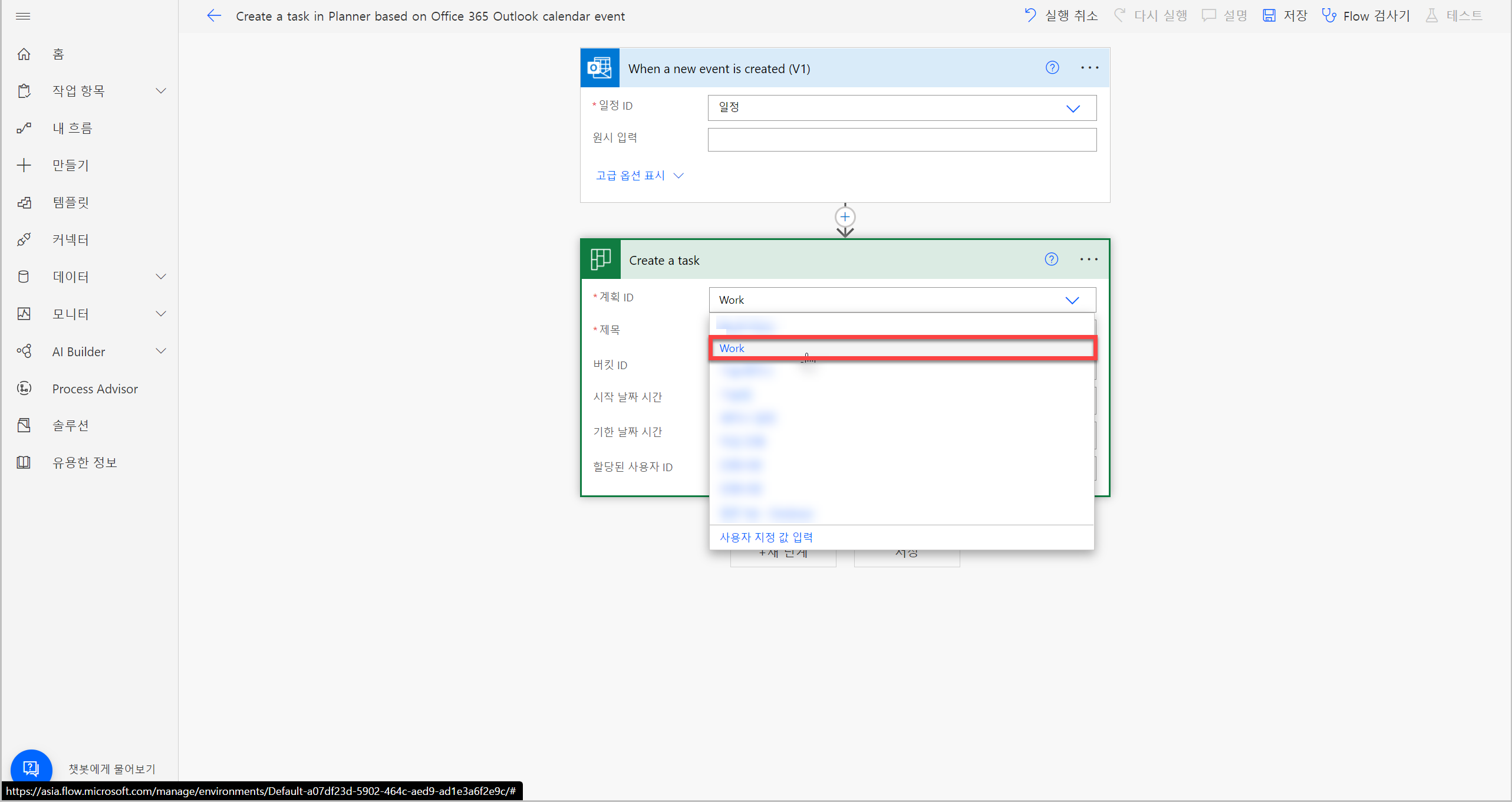Open Flow 검사기
The height and width of the screenshot is (802, 1512).
click(x=1366, y=16)
